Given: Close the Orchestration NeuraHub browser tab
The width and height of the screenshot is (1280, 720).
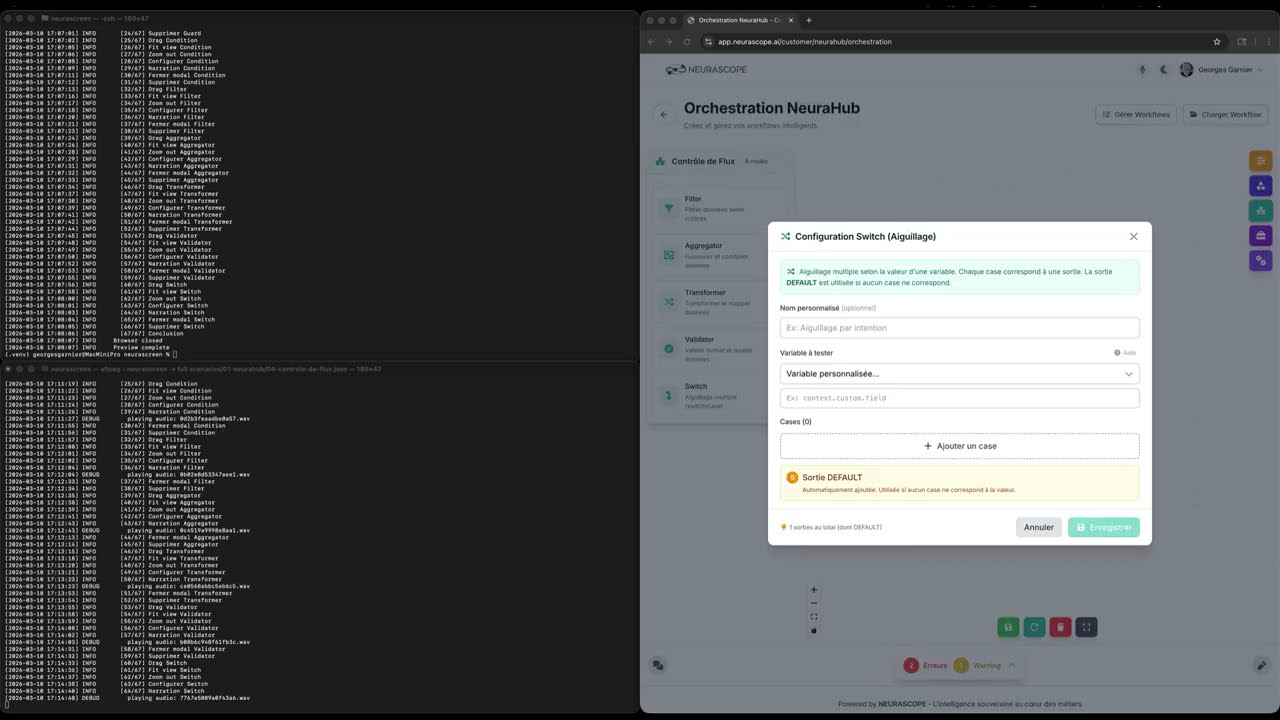Looking at the screenshot, I should (791, 20).
